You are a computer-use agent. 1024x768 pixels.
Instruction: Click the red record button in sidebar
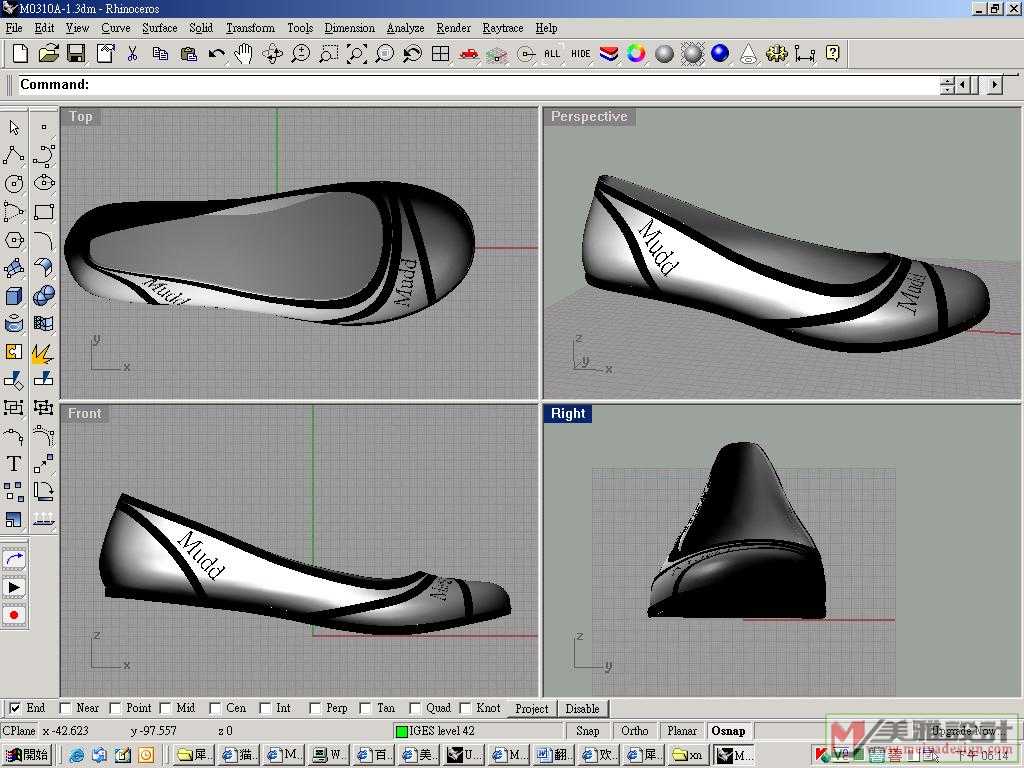[x=14, y=615]
